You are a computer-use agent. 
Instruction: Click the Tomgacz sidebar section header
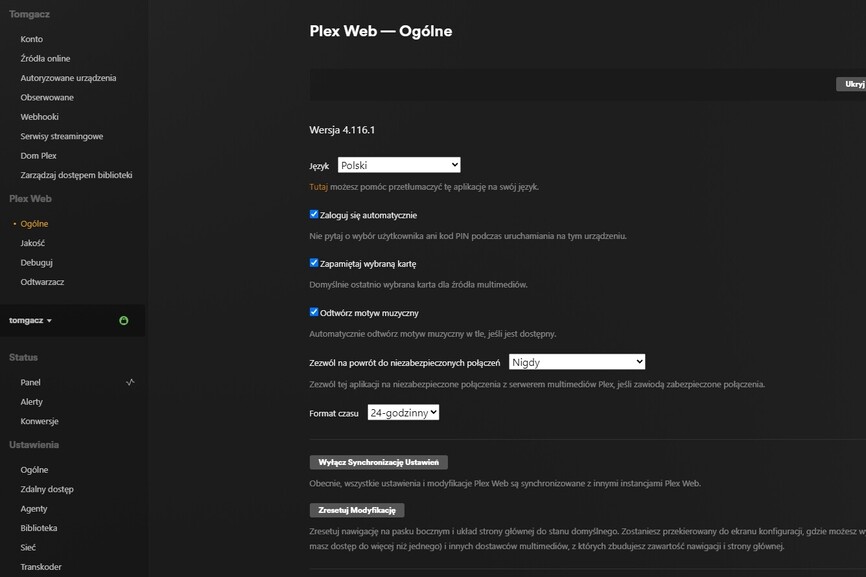pos(29,14)
